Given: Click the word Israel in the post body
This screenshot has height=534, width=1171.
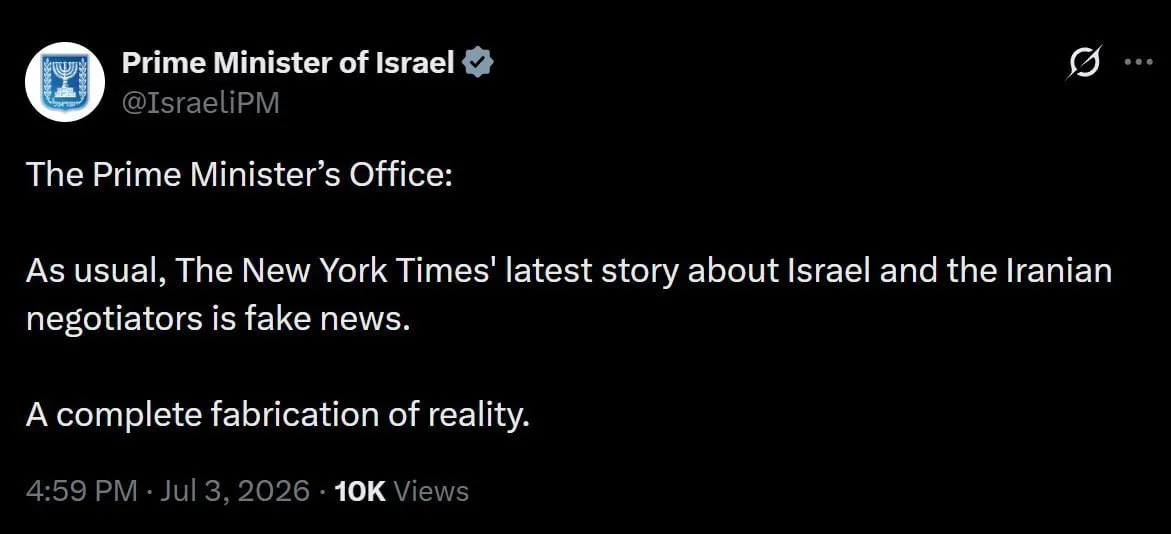Looking at the screenshot, I should 830,272.
